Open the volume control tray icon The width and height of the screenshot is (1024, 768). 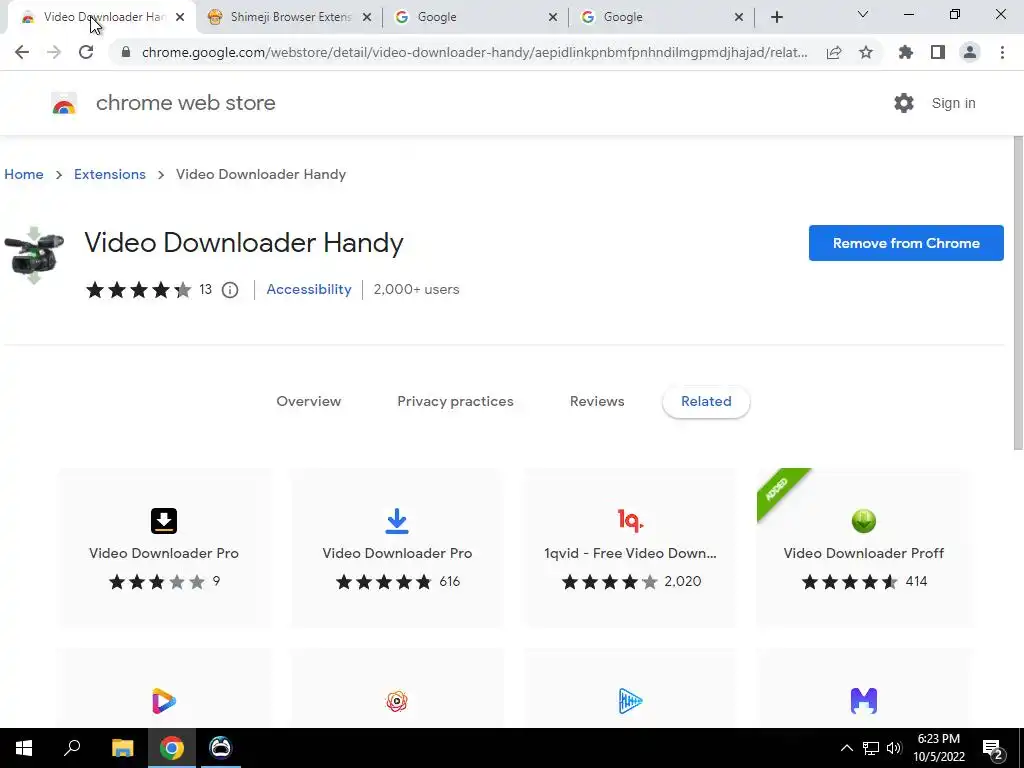(894, 748)
